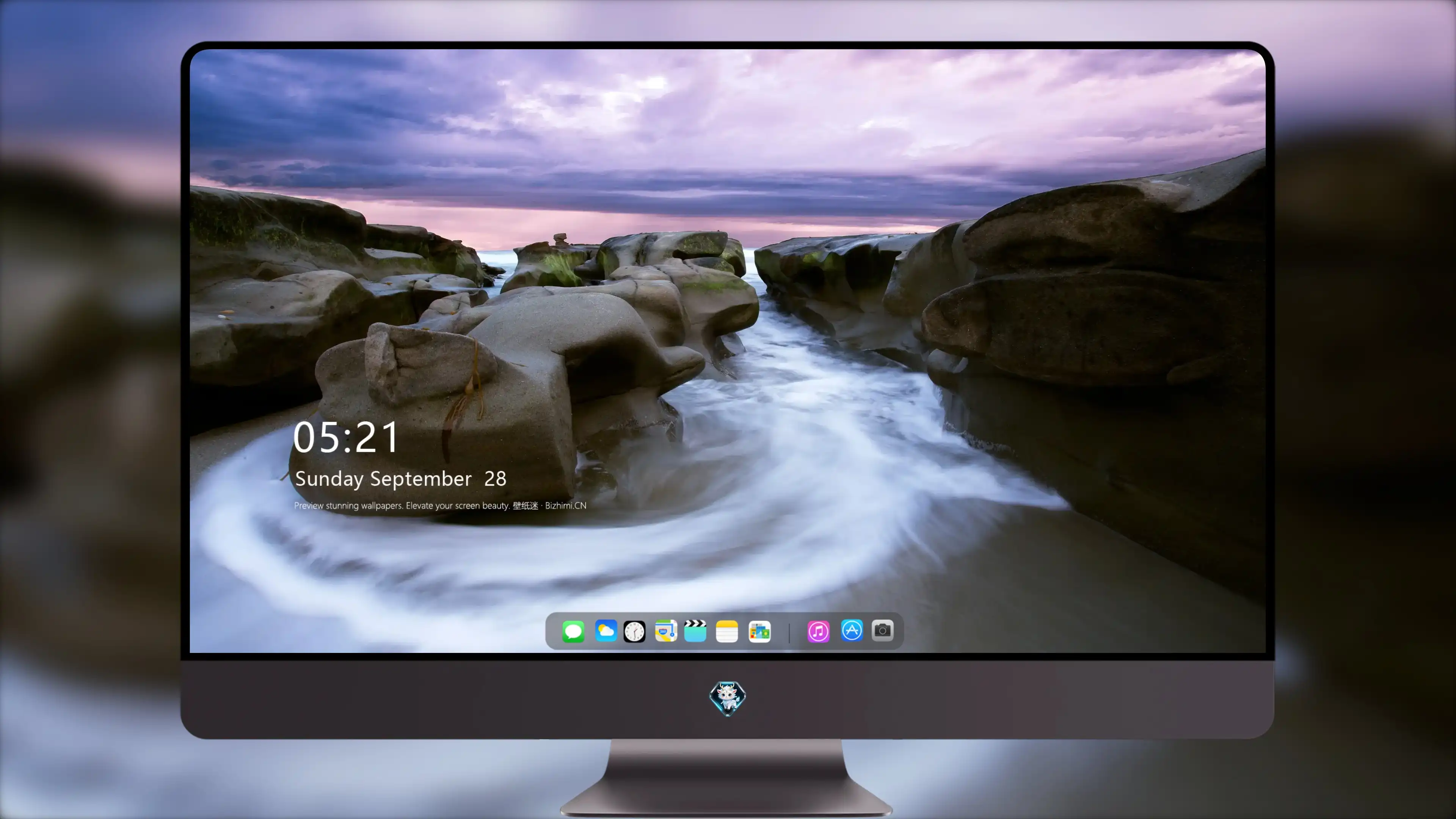
Task: Launch the yellow Notes app
Action: click(x=727, y=631)
